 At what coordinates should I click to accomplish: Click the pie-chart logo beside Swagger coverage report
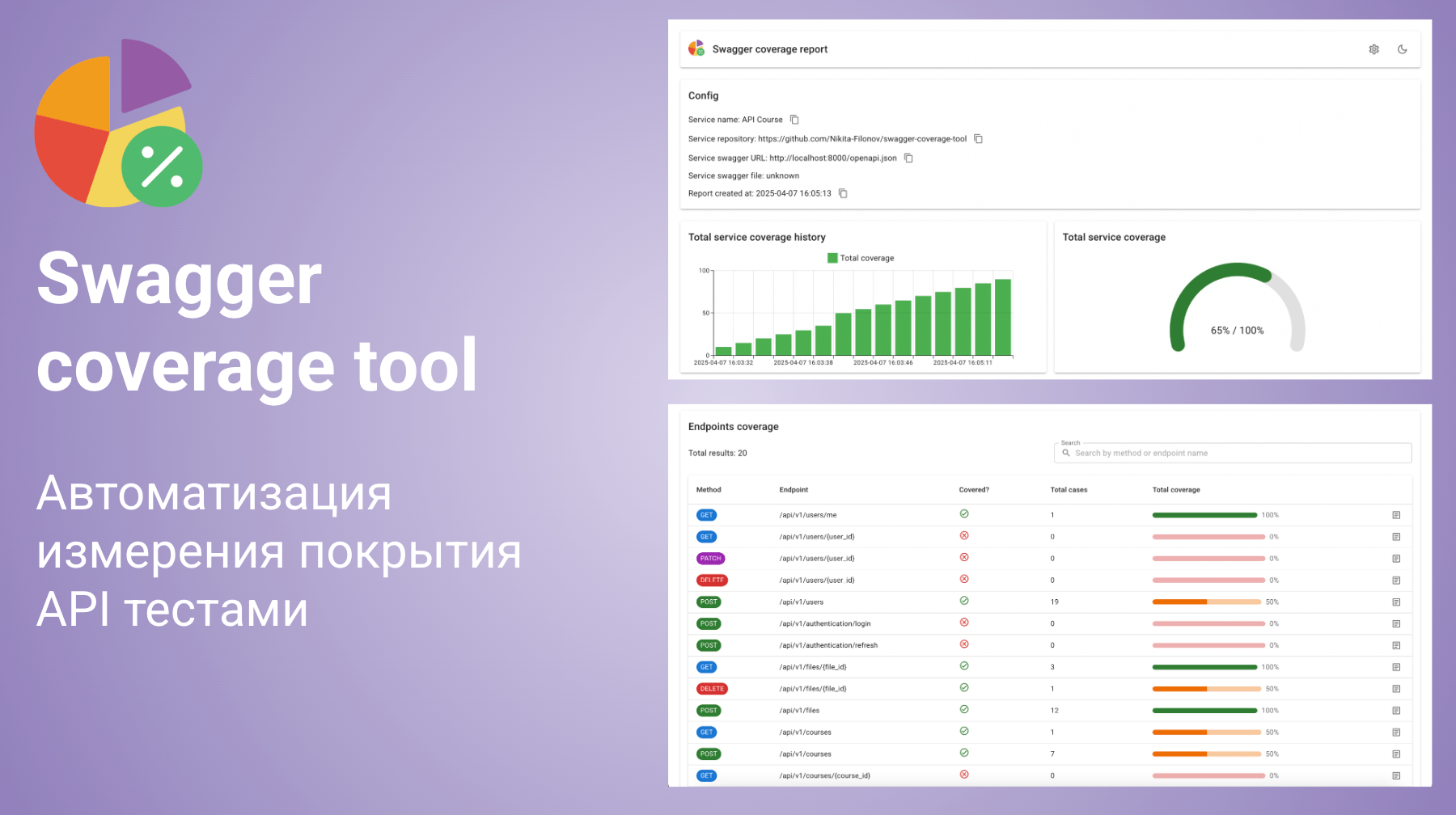(x=696, y=49)
